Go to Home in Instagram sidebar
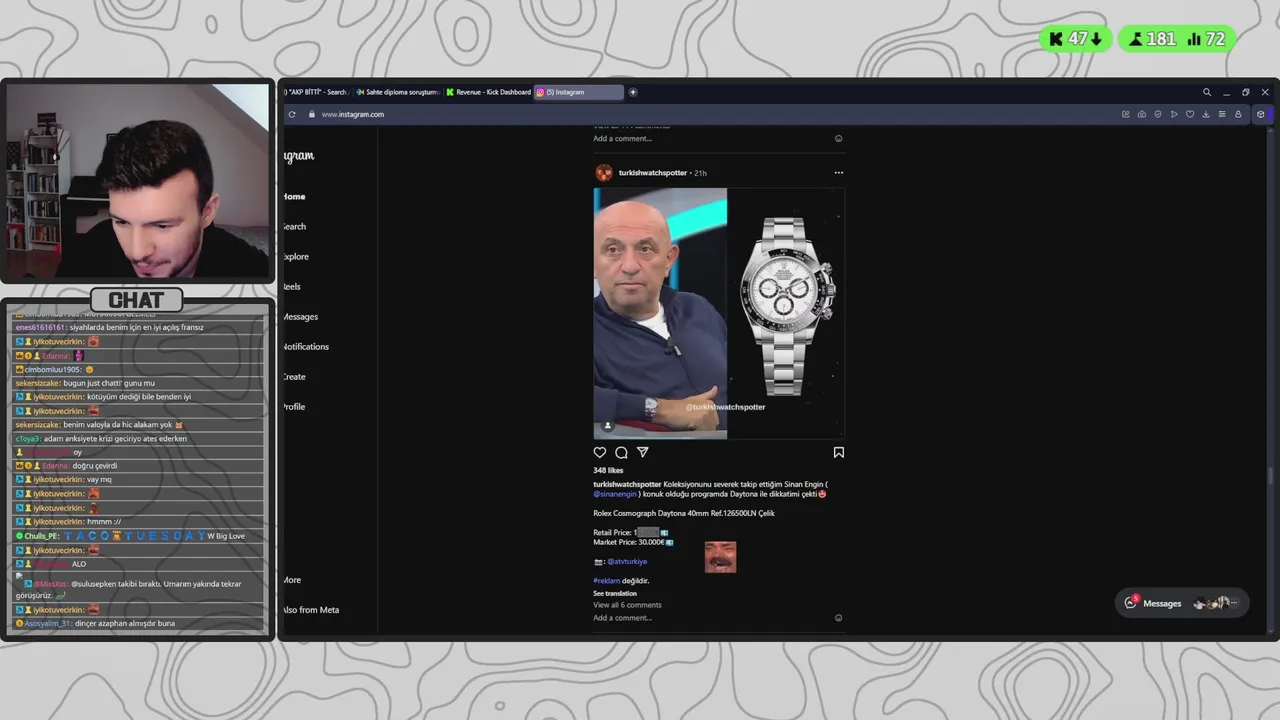This screenshot has width=1280, height=720. pos(294,197)
